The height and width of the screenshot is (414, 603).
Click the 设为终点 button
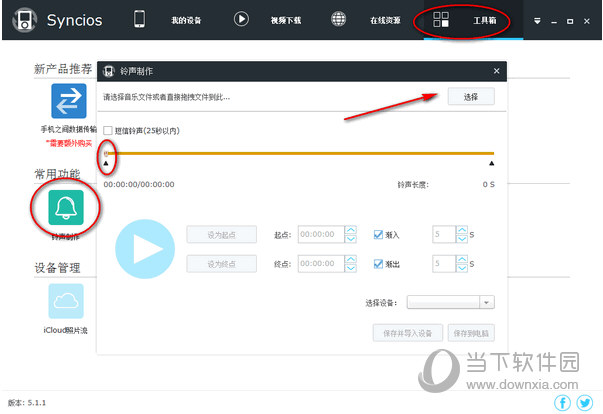pos(222,264)
